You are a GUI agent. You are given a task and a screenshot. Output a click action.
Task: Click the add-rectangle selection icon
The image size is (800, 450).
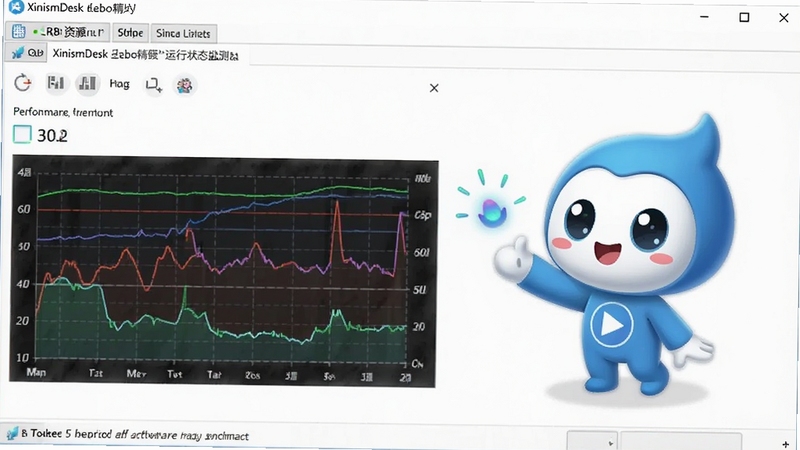[x=154, y=85]
